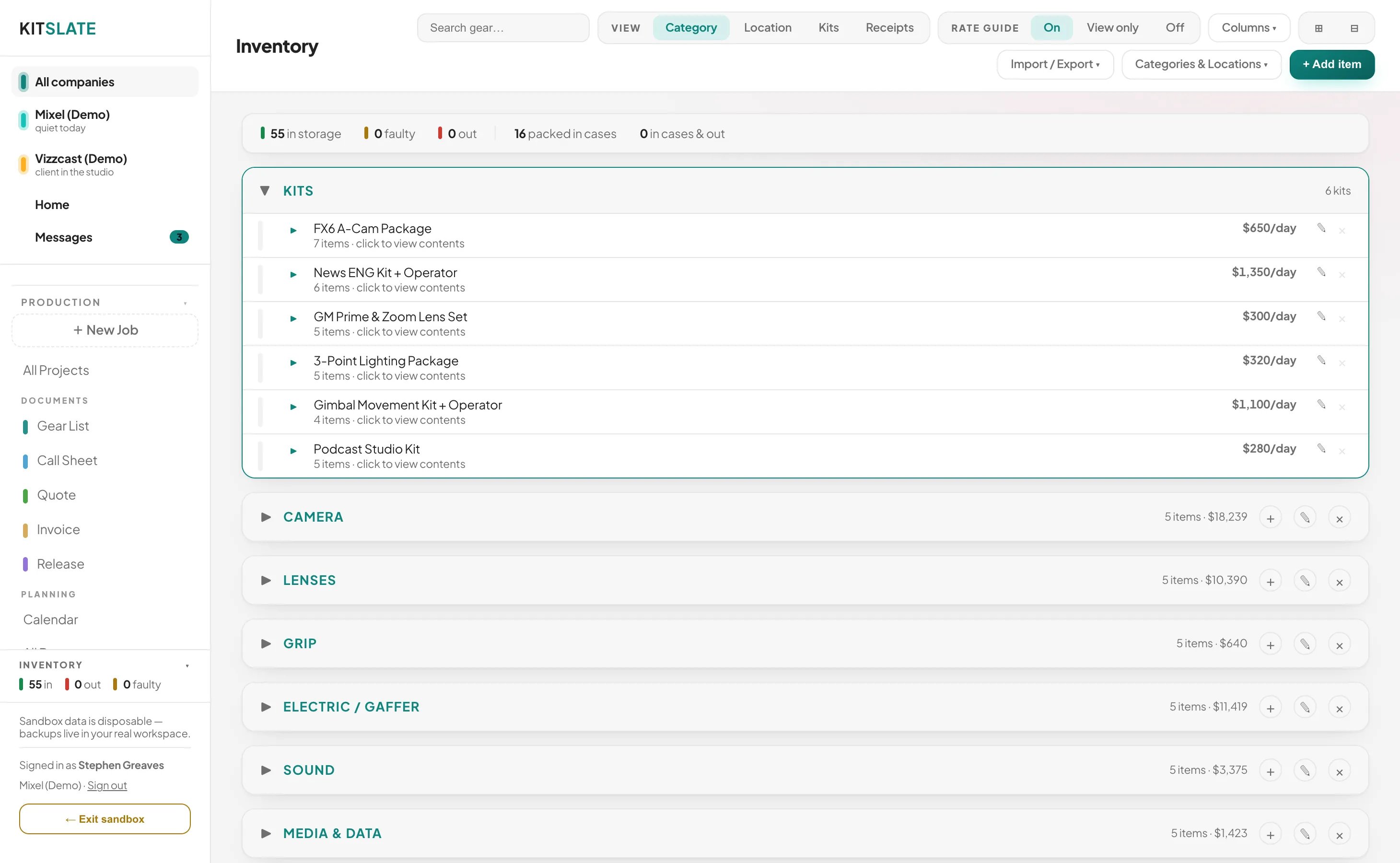Image resolution: width=1400 pixels, height=863 pixels.
Task: Edit the News ENG Kit + Operator
Action: (1321, 272)
